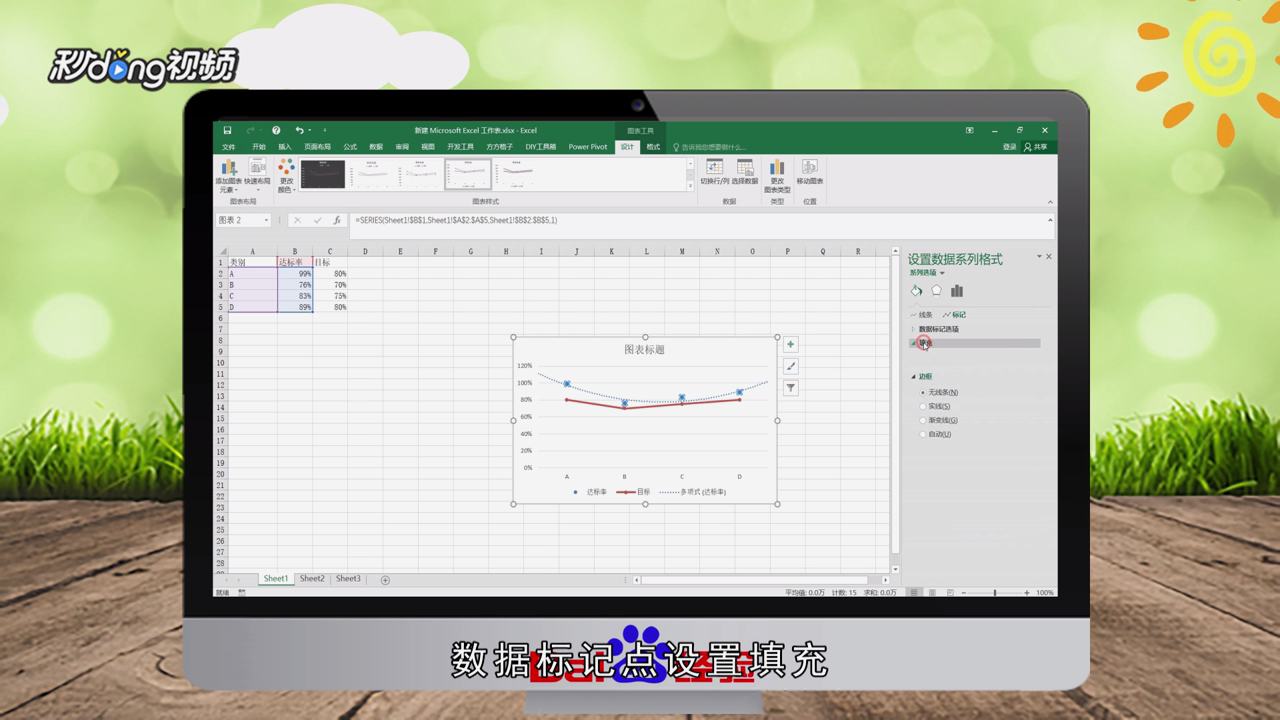Viewport: 1280px width, 720px height.
Task: Open 添加图表元素 (Add Chart Element)
Action: 229,176
